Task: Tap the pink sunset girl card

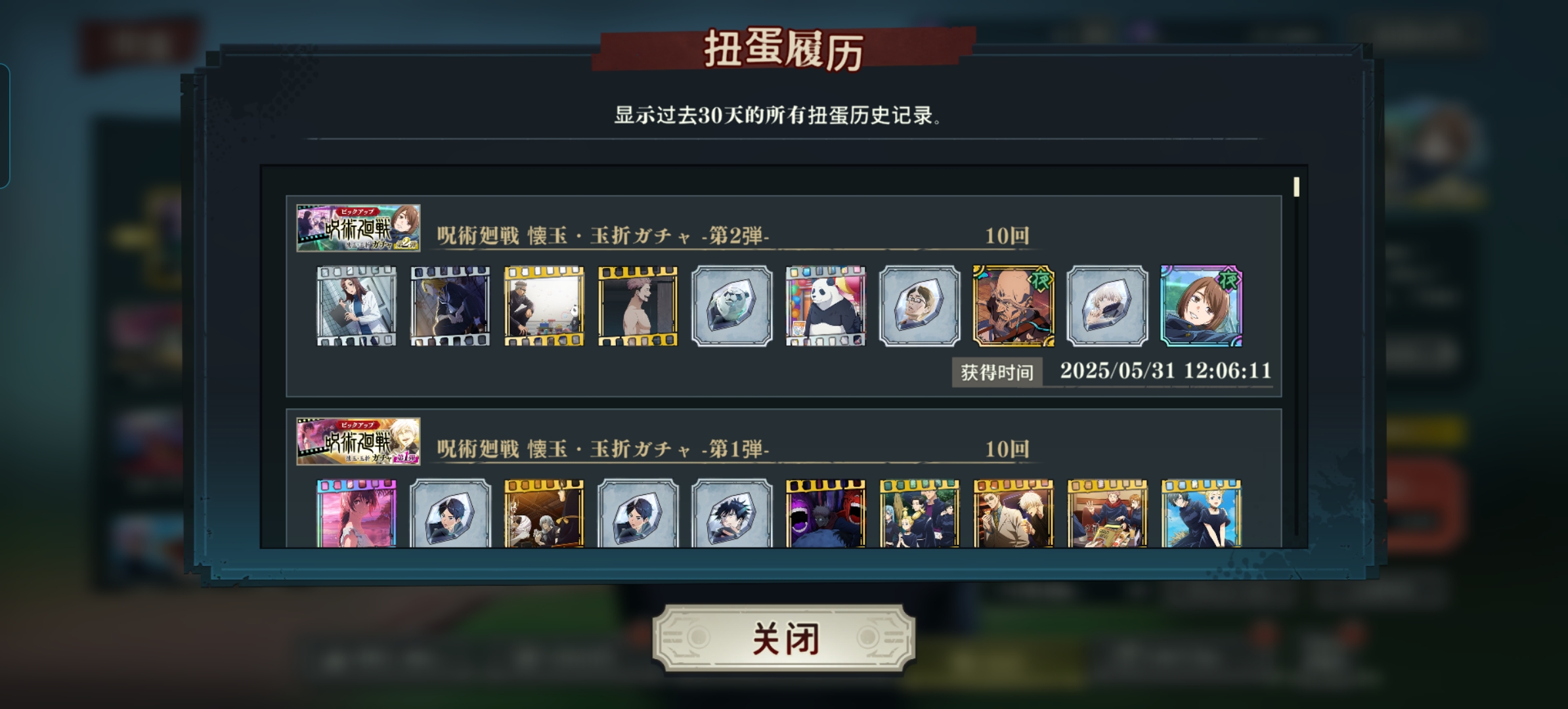Action: coord(357,513)
